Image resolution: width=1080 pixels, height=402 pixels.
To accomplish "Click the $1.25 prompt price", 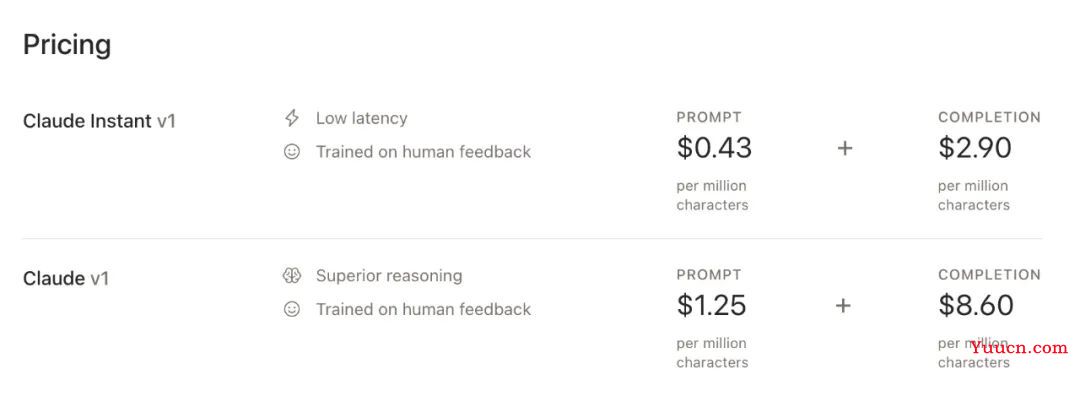I will point(712,306).
